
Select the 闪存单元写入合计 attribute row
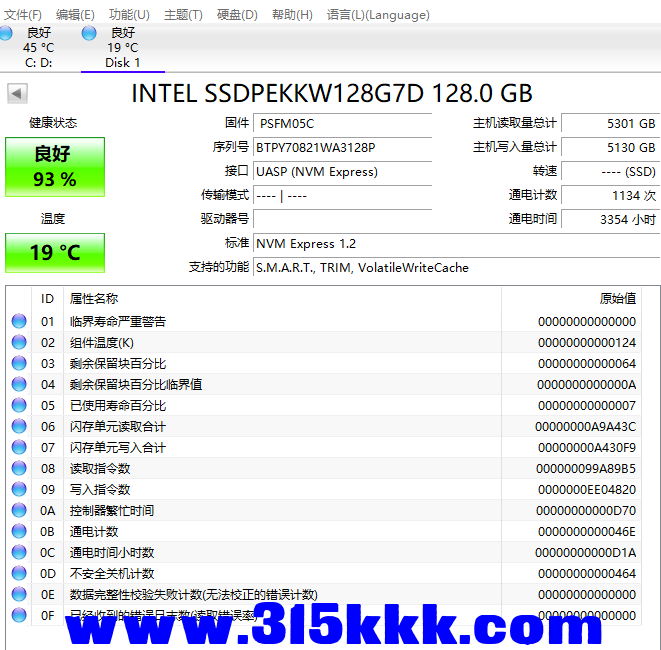point(324,447)
